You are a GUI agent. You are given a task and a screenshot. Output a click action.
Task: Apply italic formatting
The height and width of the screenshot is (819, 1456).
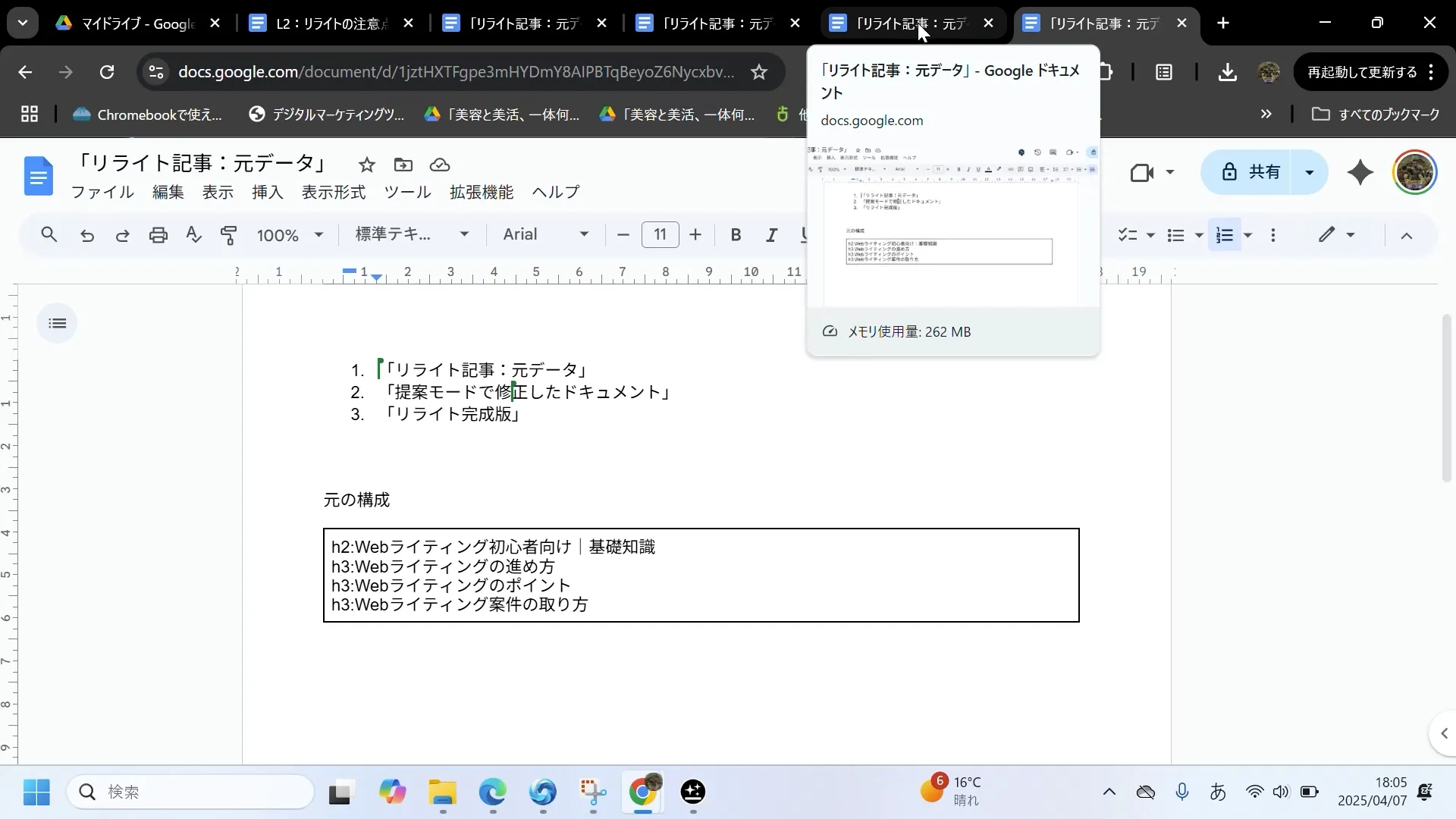click(771, 235)
